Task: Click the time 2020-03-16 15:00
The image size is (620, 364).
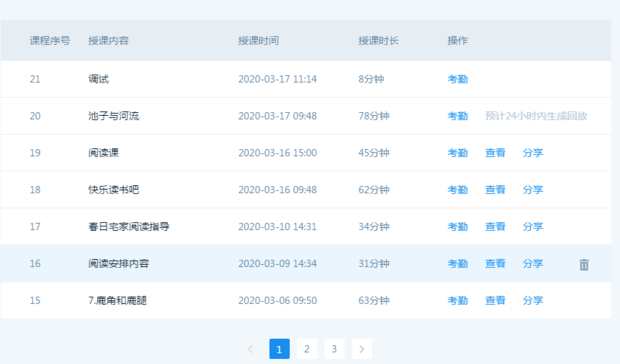Action: [277, 153]
